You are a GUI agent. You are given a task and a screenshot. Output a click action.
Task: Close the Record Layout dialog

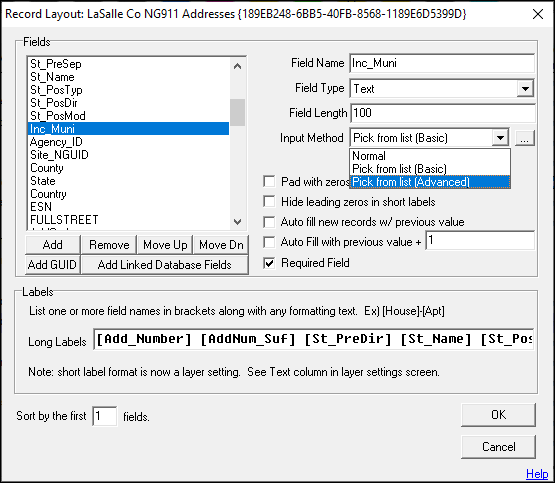tap(538, 15)
